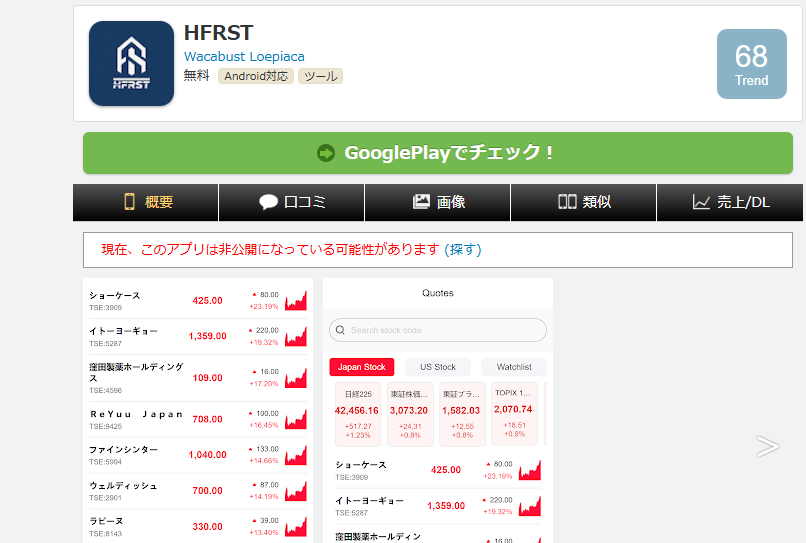Click the arrow icon in GooglePlay button

pos(326,153)
